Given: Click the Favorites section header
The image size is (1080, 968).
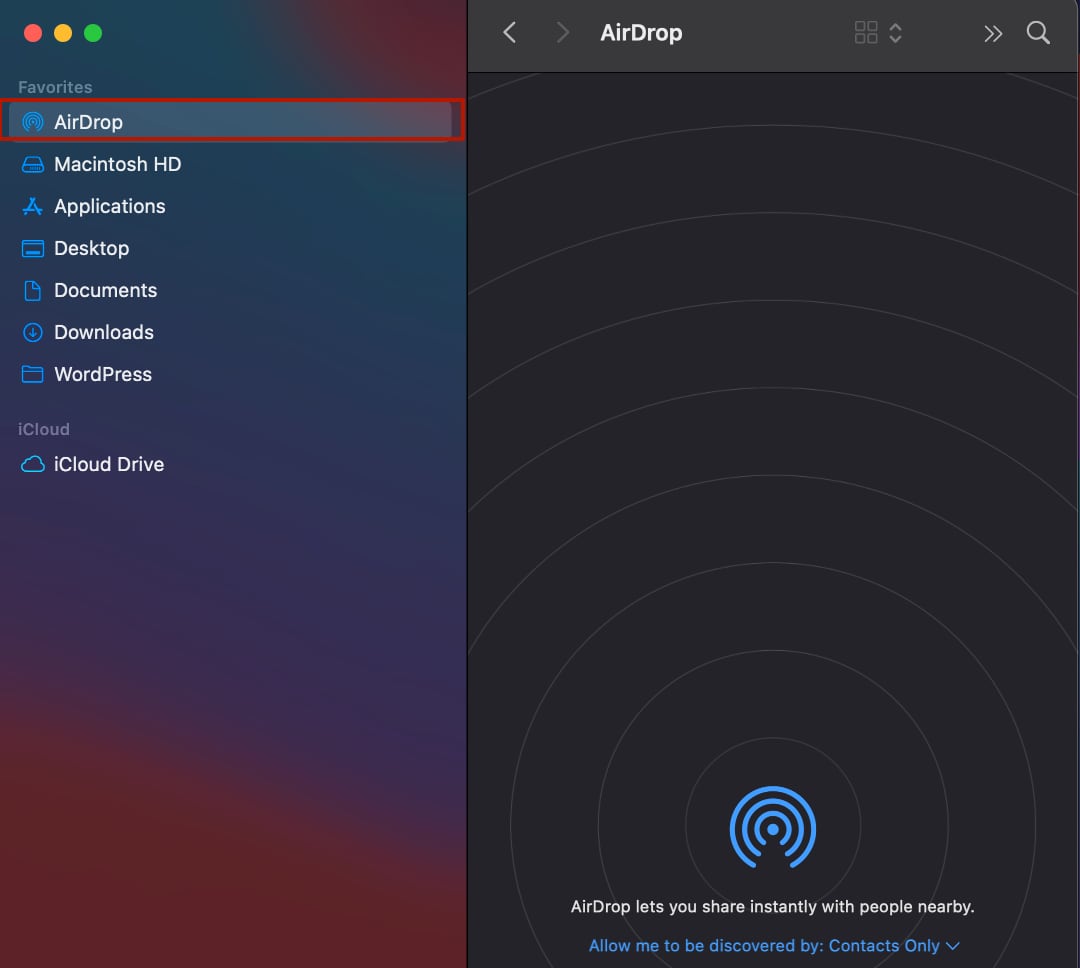Looking at the screenshot, I should tap(54, 87).
